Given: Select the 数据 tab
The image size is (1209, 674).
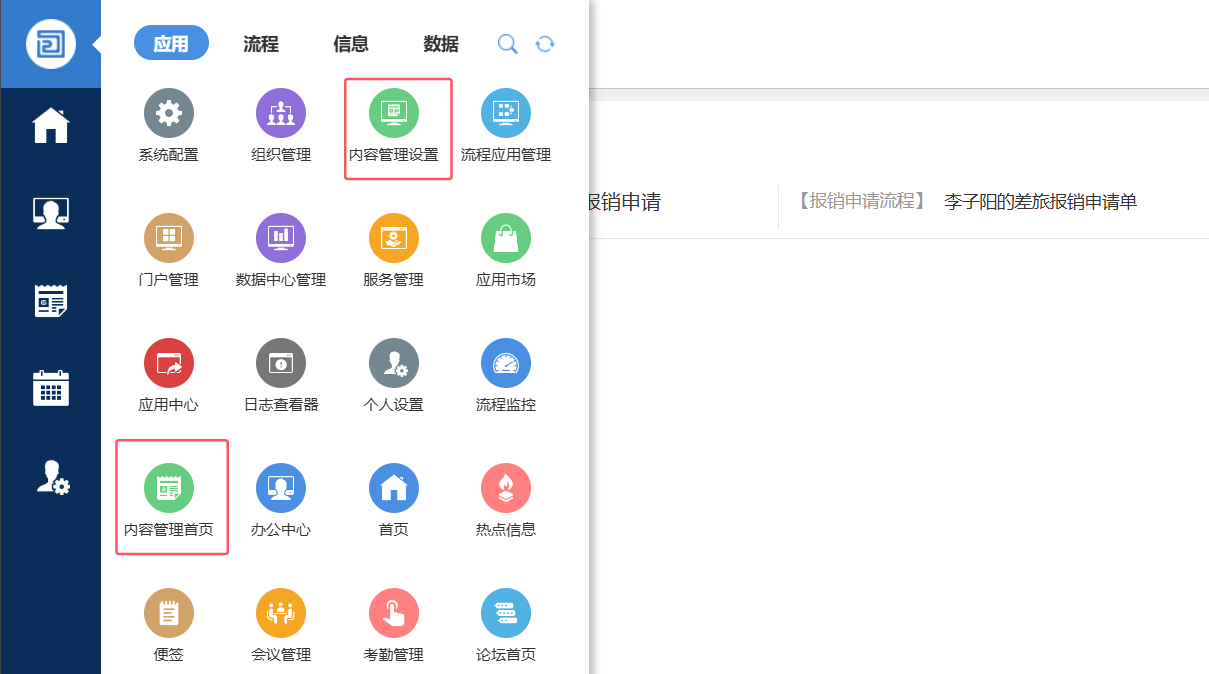Looking at the screenshot, I should tap(441, 44).
